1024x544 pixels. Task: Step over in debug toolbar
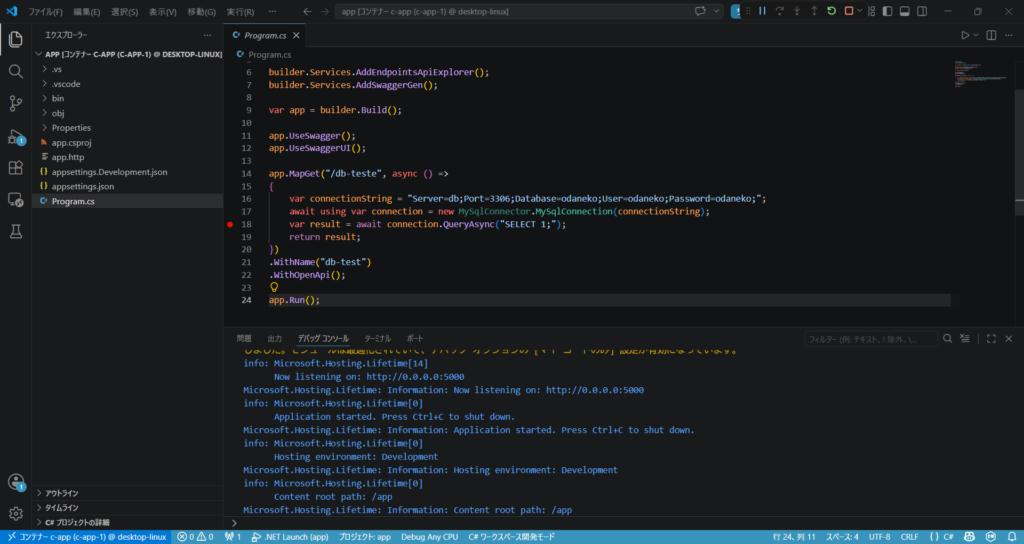click(779, 11)
